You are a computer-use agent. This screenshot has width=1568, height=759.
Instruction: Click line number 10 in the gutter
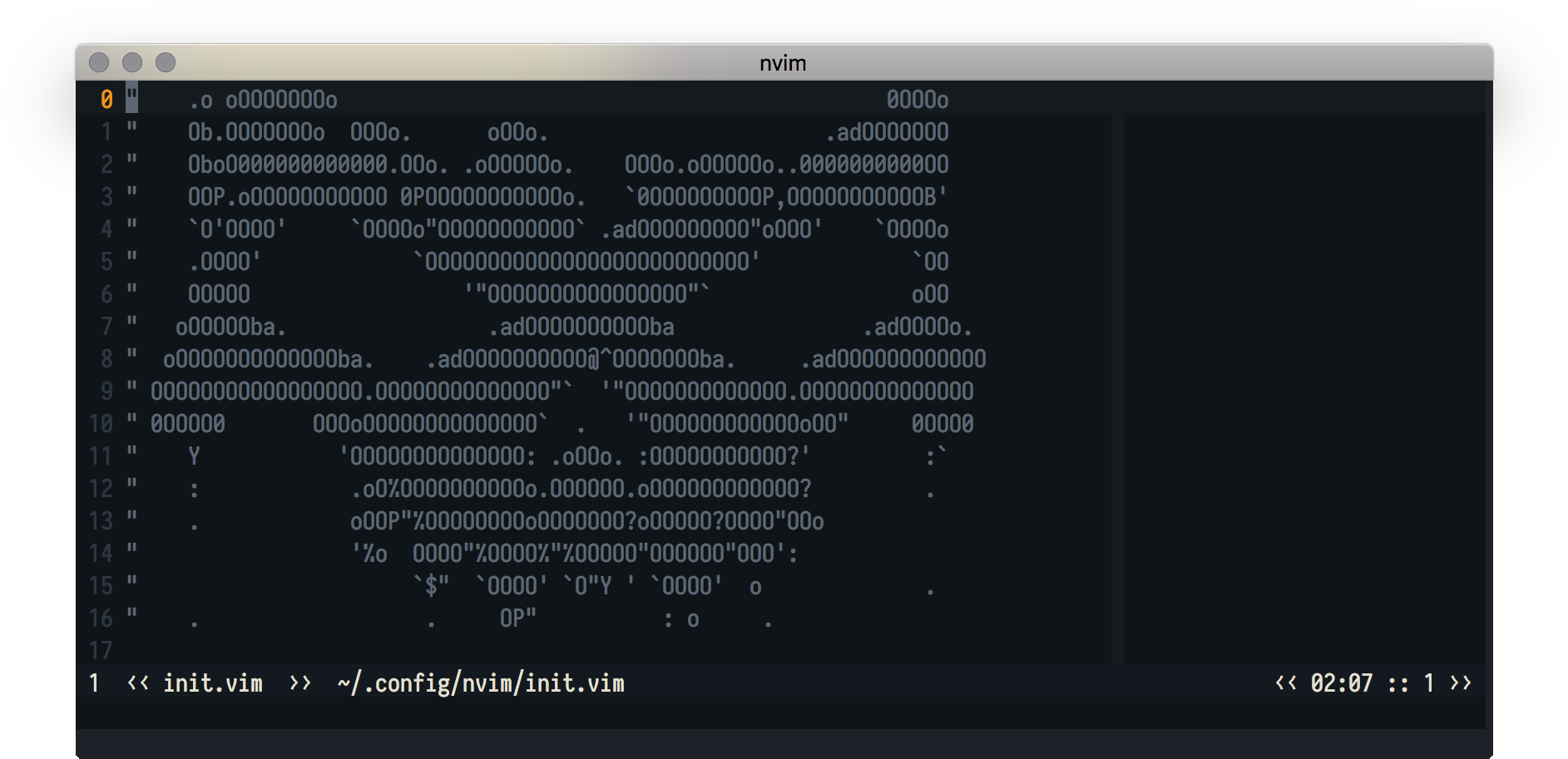click(x=101, y=424)
